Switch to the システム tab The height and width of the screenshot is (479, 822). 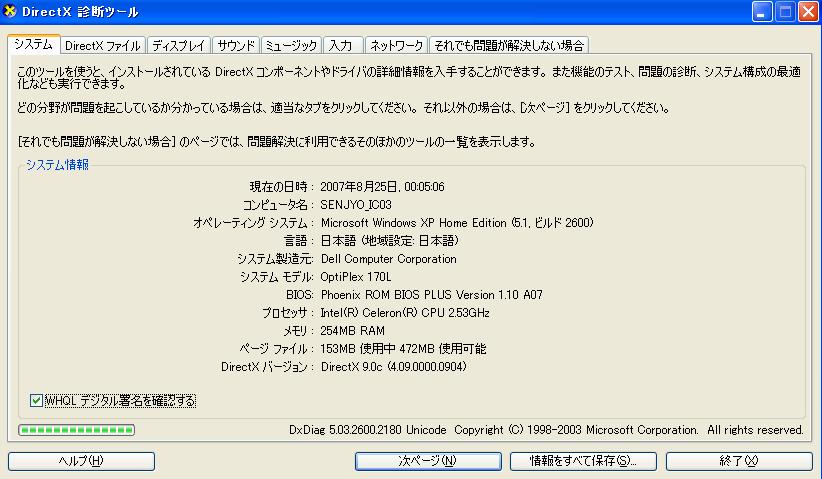coord(34,45)
